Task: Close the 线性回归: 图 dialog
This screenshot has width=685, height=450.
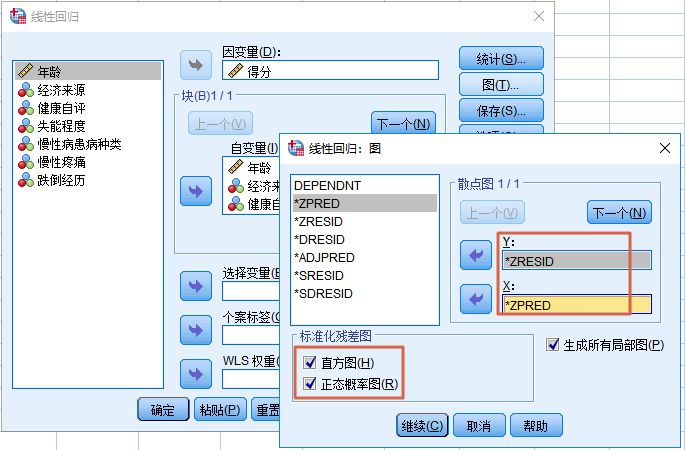Action: pyautogui.click(x=664, y=148)
